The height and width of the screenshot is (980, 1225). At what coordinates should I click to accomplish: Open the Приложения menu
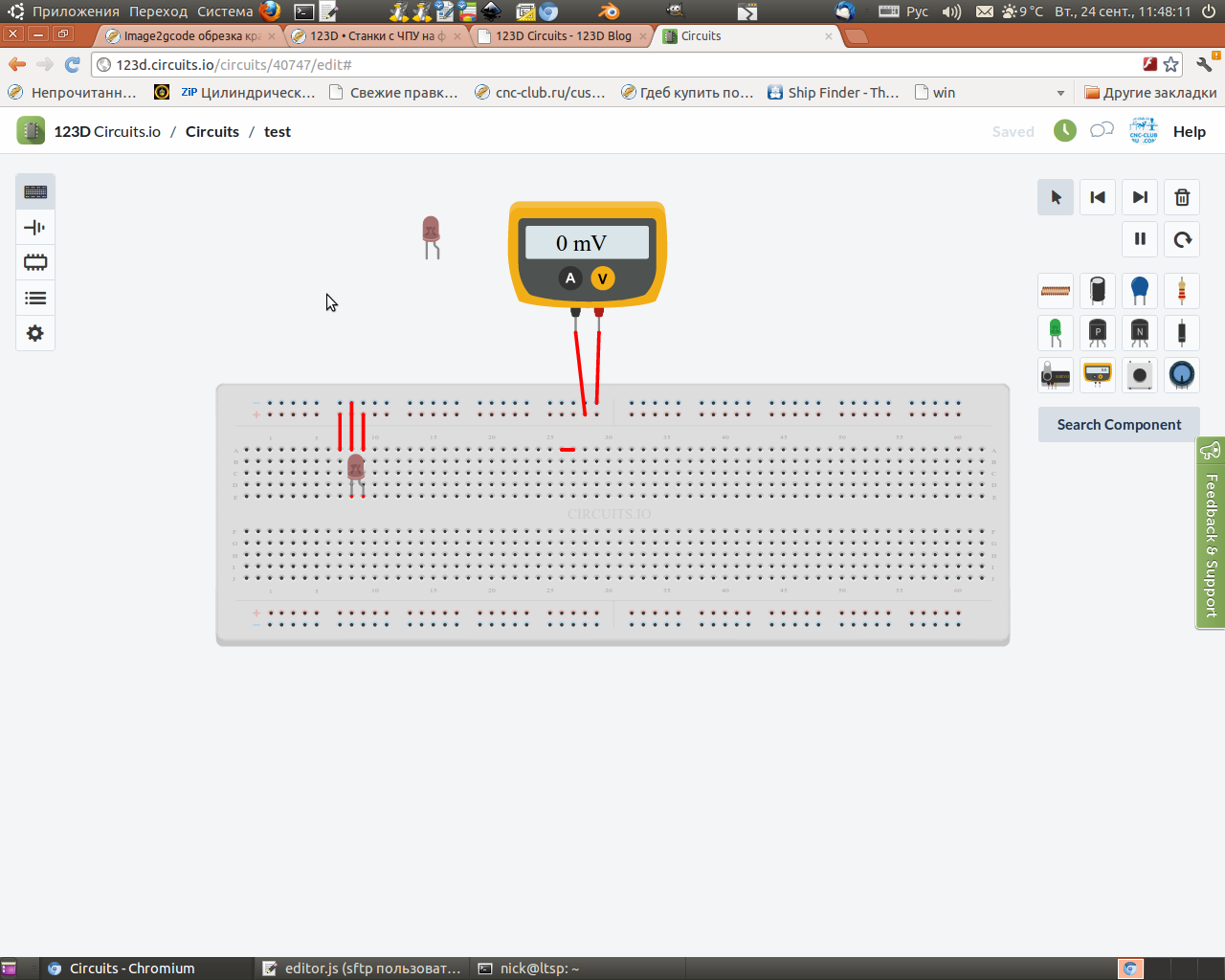[x=76, y=11]
